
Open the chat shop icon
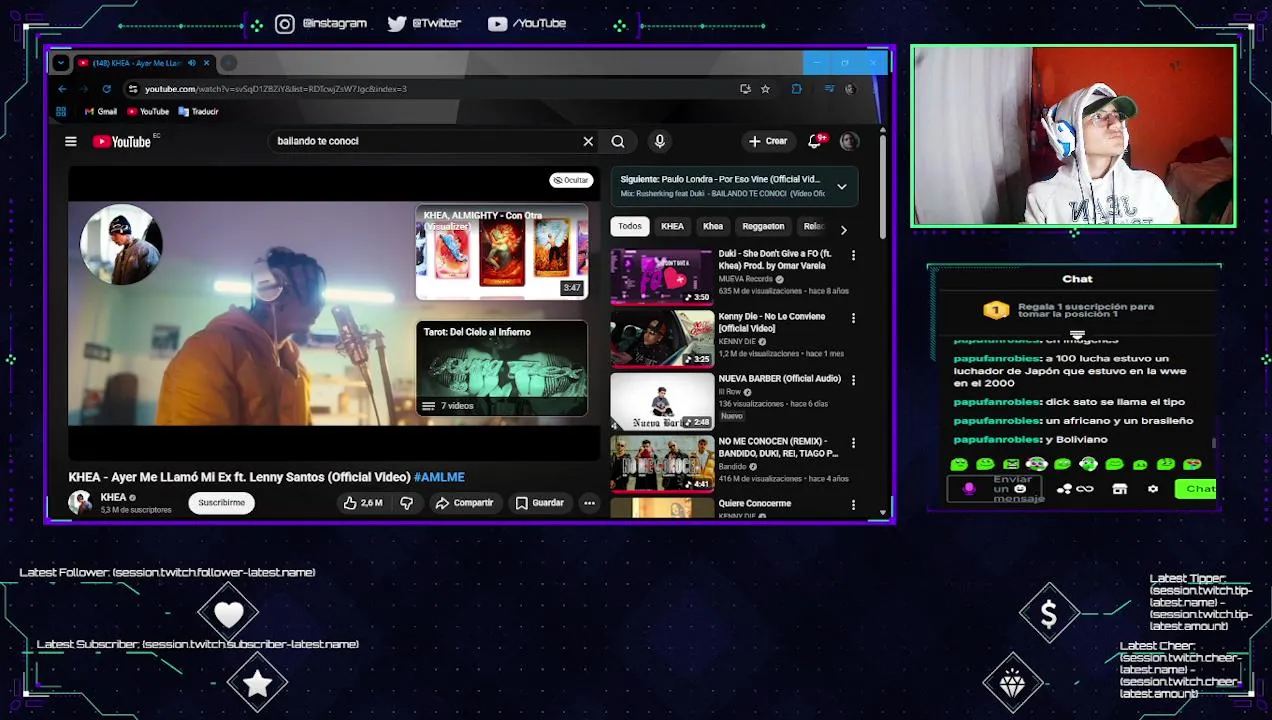[1120, 489]
